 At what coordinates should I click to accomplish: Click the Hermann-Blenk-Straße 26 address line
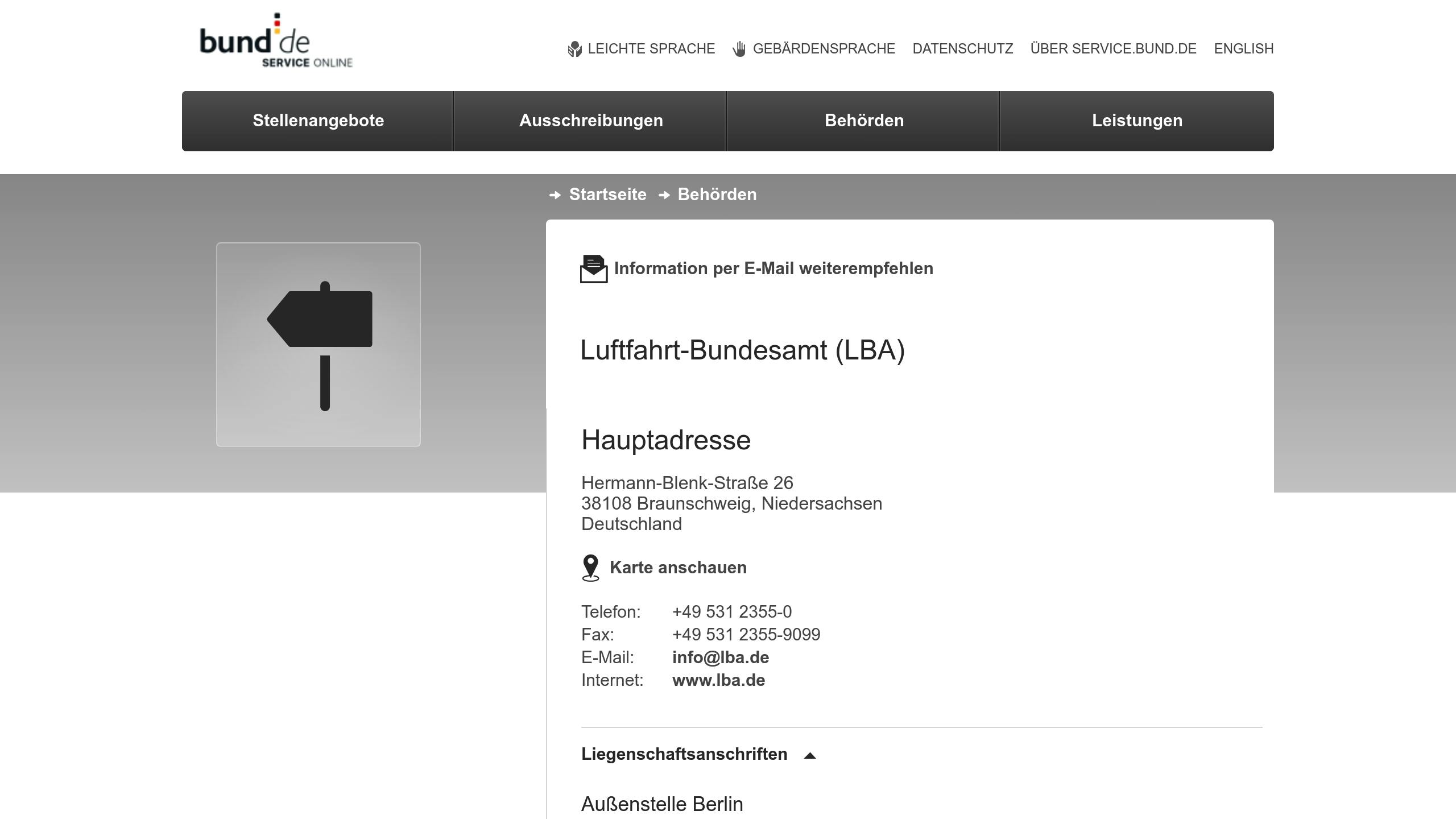(687, 483)
